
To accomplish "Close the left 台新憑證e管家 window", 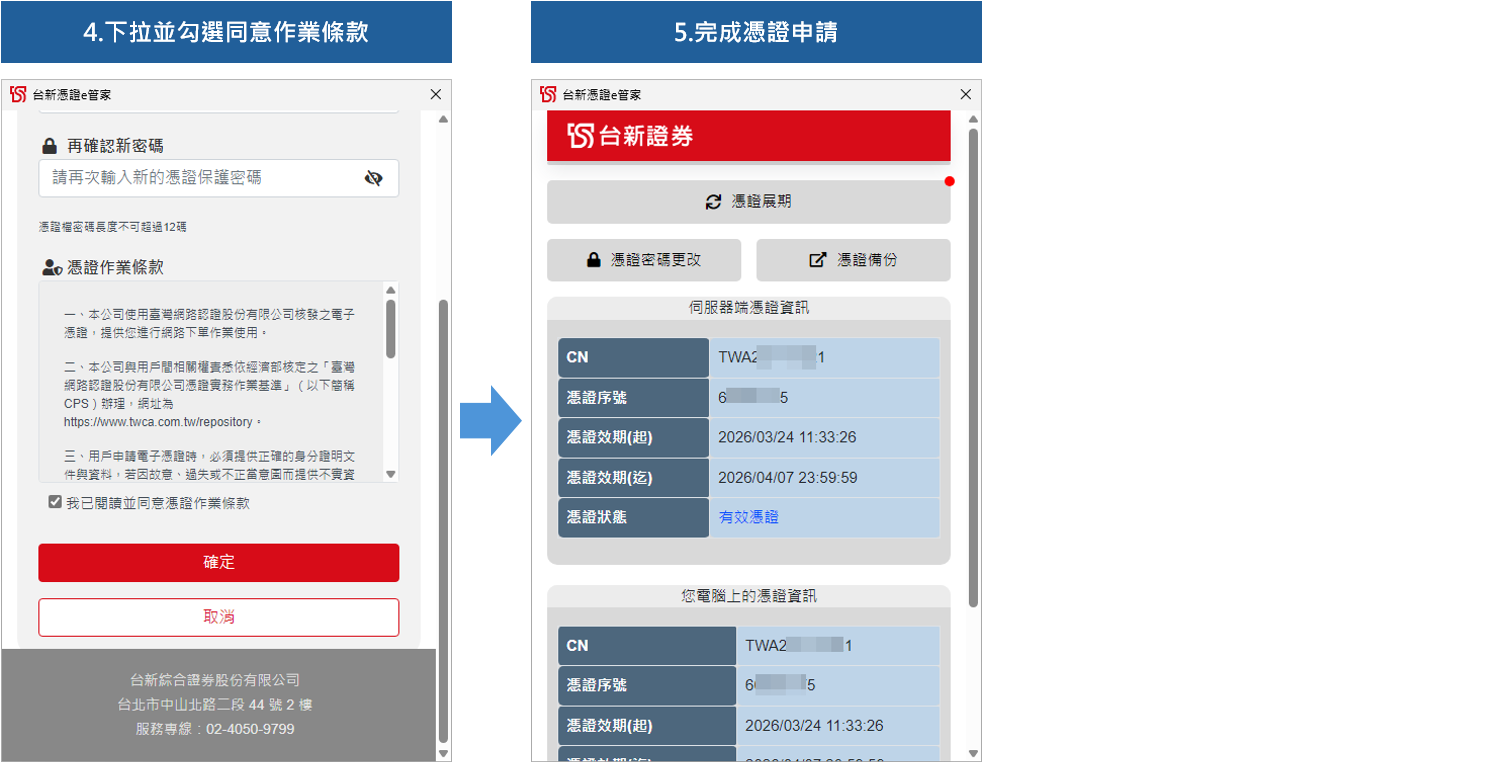I will pos(435,94).
